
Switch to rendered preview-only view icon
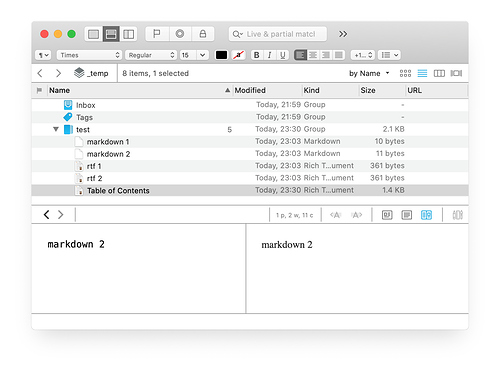[407, 215]
